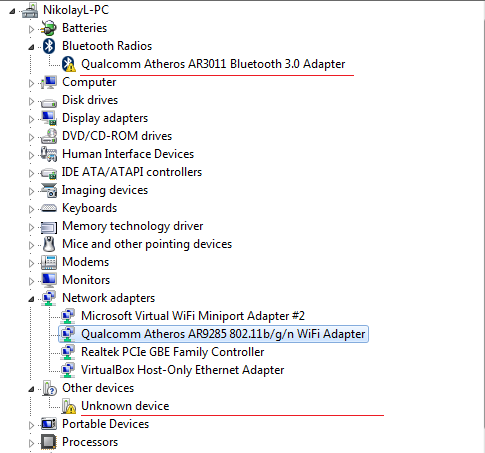Click the Imaging devices camera icon

[49, 190]
